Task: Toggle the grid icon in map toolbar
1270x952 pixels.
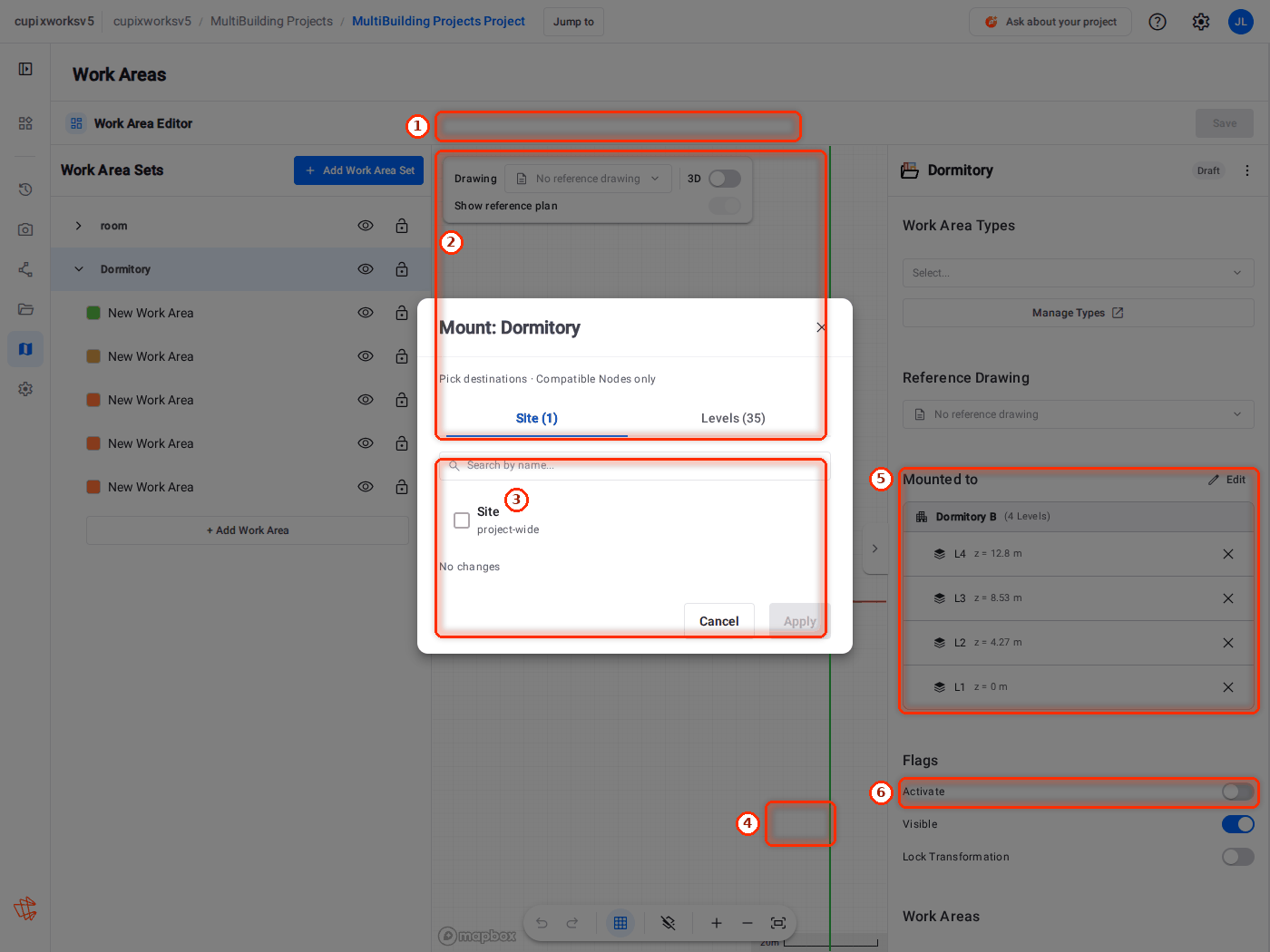Action: (620, 923)
